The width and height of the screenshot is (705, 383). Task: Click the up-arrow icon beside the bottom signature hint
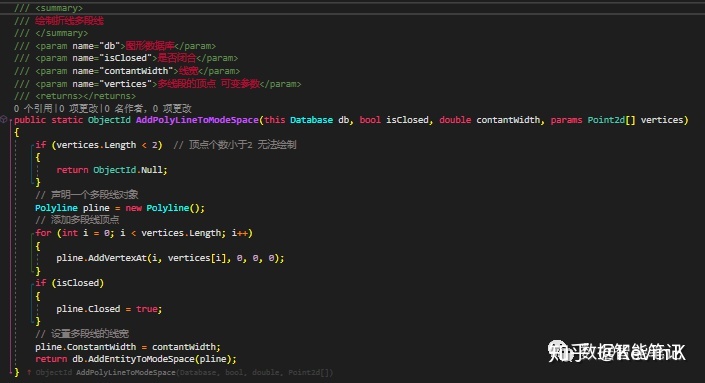tap(29, 372)
